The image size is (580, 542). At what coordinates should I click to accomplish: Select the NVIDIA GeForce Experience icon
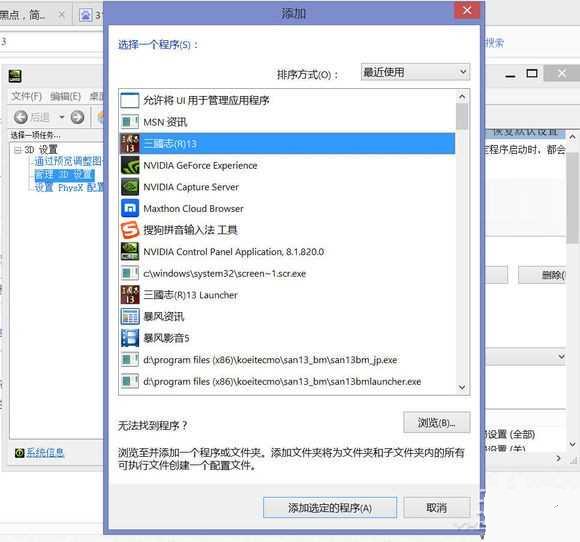coord(130,165)
